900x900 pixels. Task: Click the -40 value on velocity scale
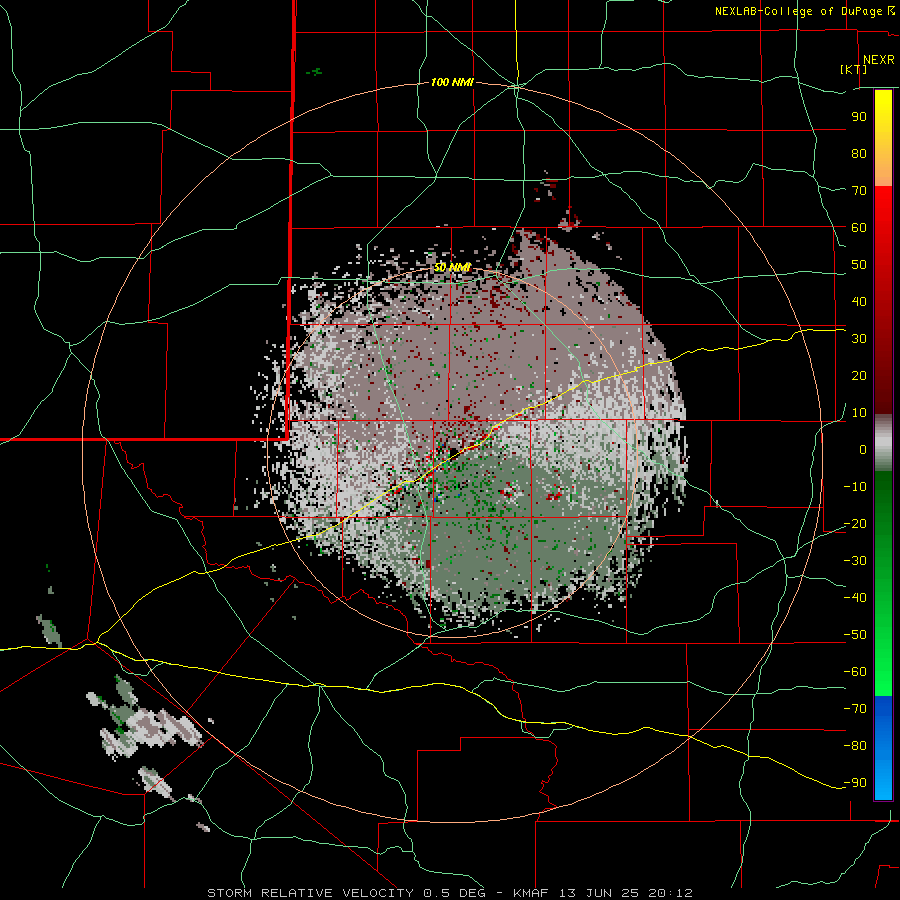[855, 598]
